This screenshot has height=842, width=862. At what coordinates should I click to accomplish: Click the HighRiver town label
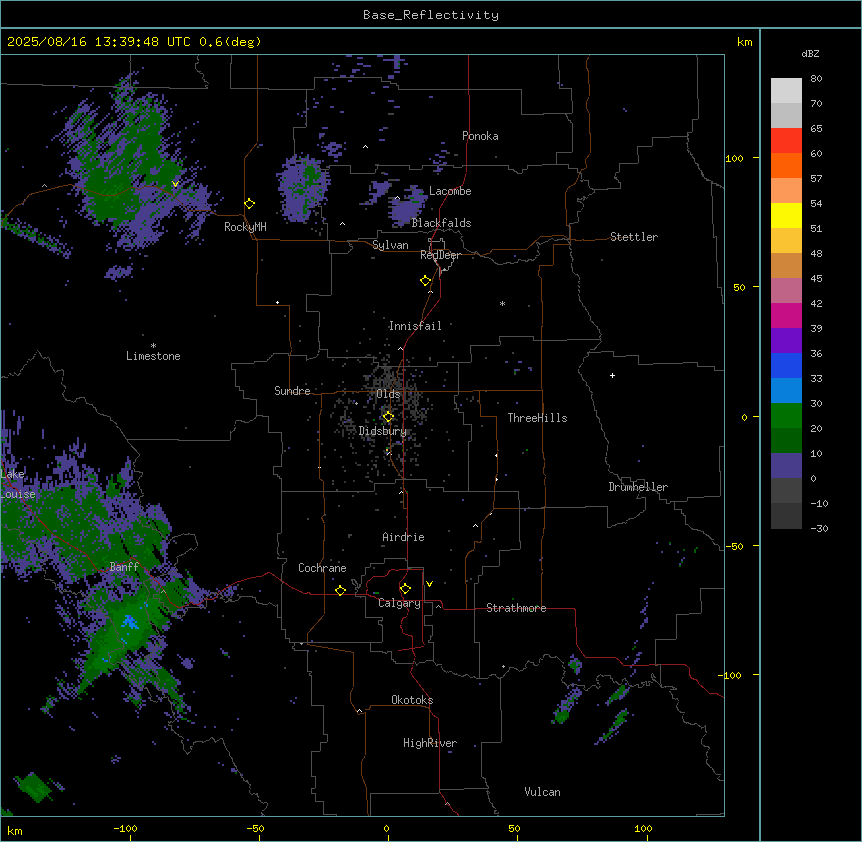[x=430, y=743]
